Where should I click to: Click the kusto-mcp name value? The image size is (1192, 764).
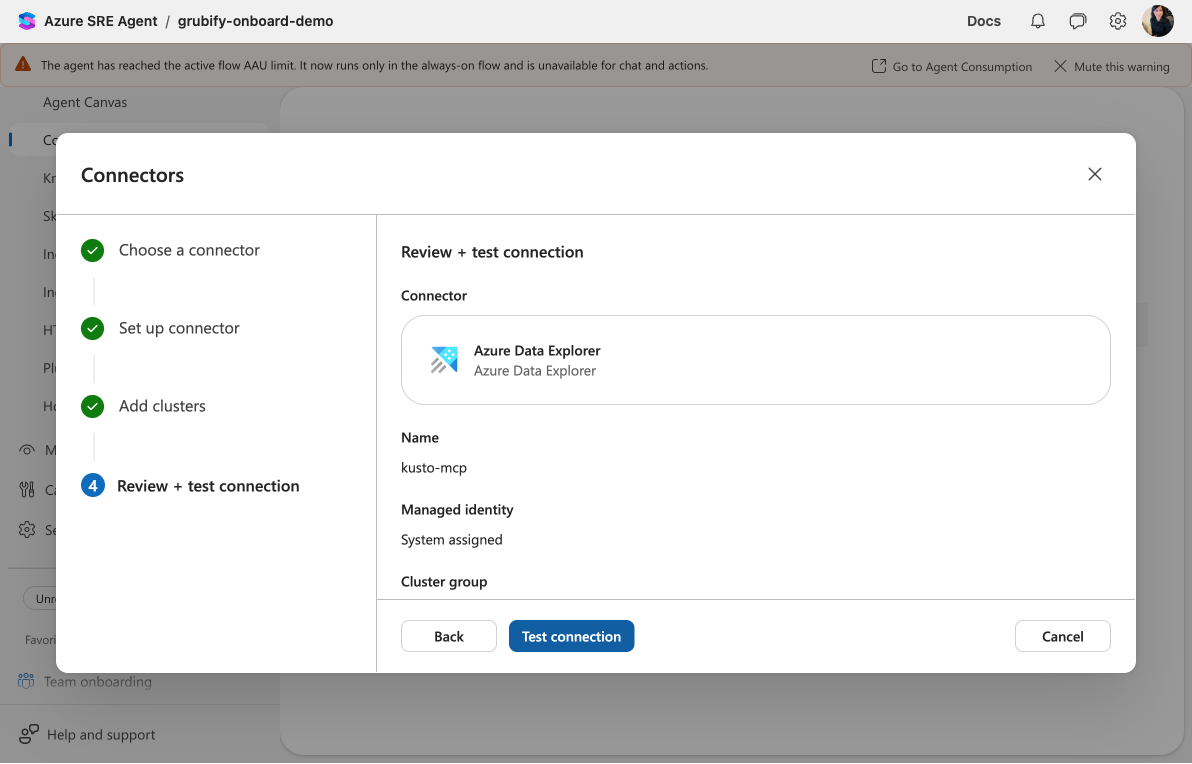(x=434, y=468)
